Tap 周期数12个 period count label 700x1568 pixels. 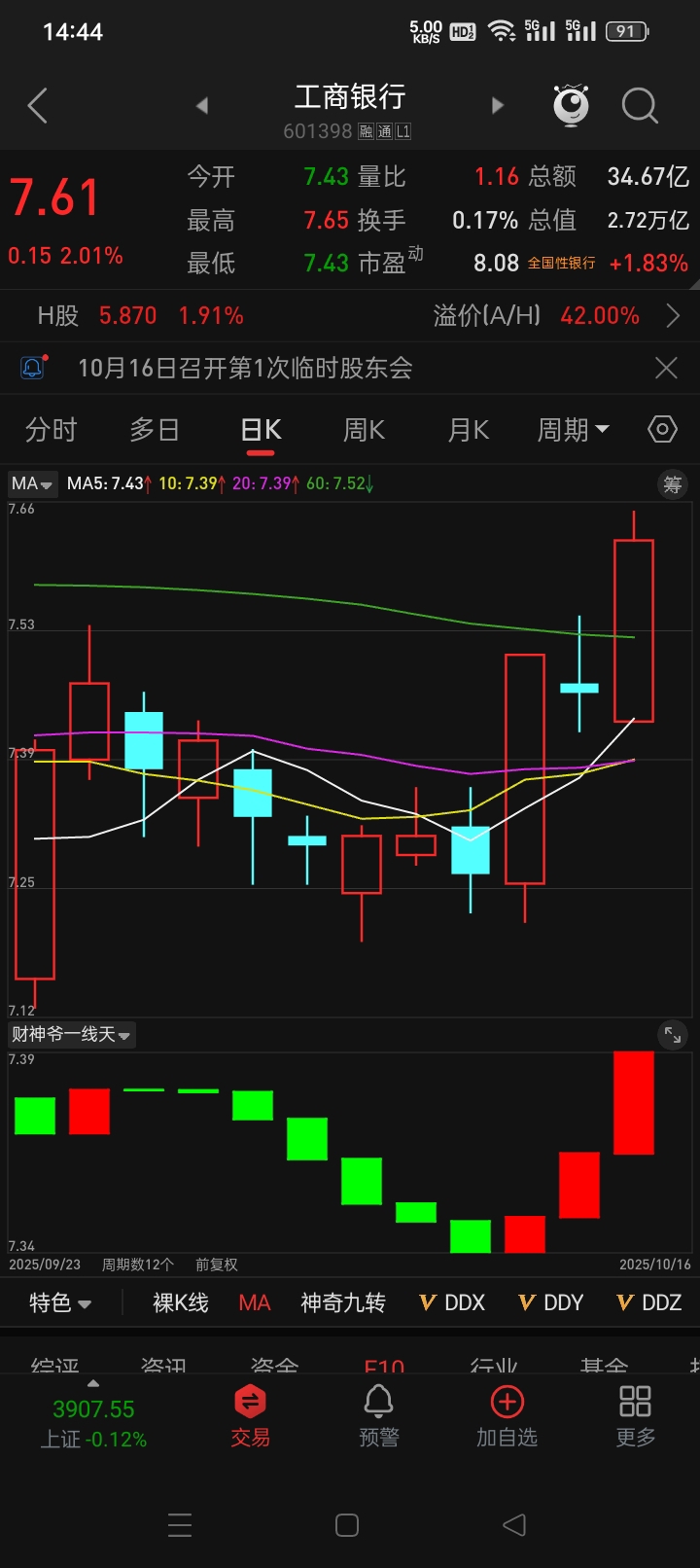[x=138, y=1265]
